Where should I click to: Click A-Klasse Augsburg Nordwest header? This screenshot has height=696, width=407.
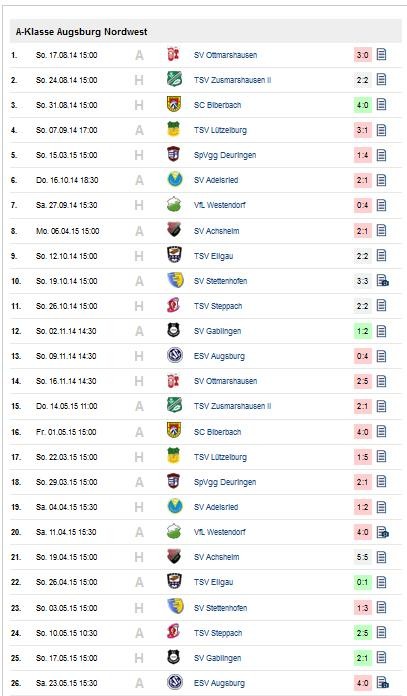[82, 32]
